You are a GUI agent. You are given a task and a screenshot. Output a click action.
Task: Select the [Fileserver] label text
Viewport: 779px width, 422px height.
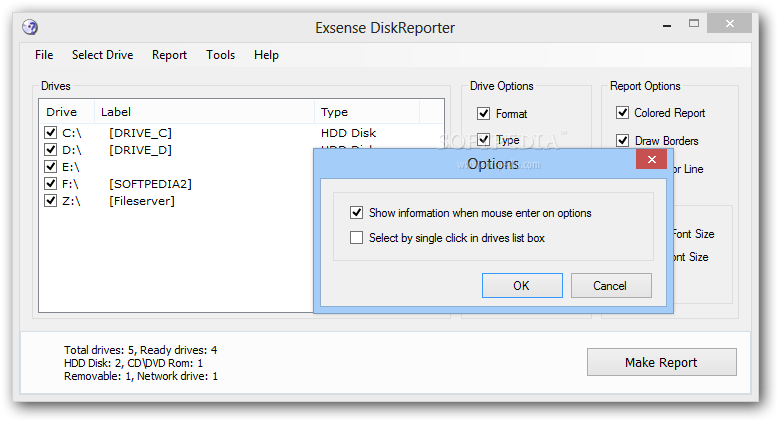(142, 201)
